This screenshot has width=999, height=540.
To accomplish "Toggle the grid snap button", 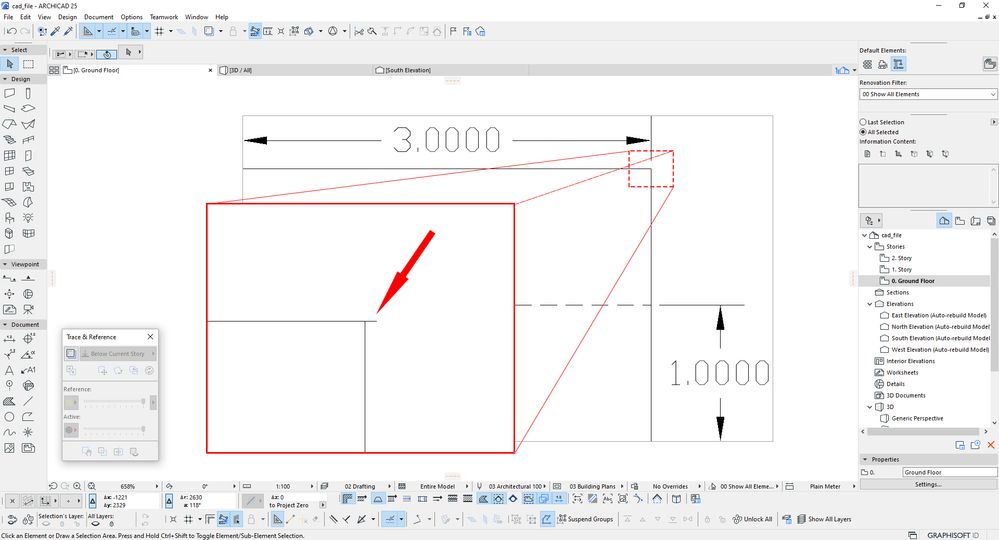I will (159, 31).
